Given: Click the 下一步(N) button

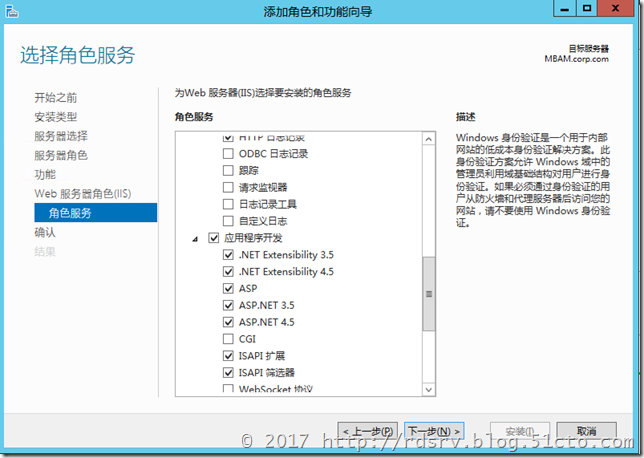Looking at the screenshot, I should pyautogui.click(x=434, y=431).
